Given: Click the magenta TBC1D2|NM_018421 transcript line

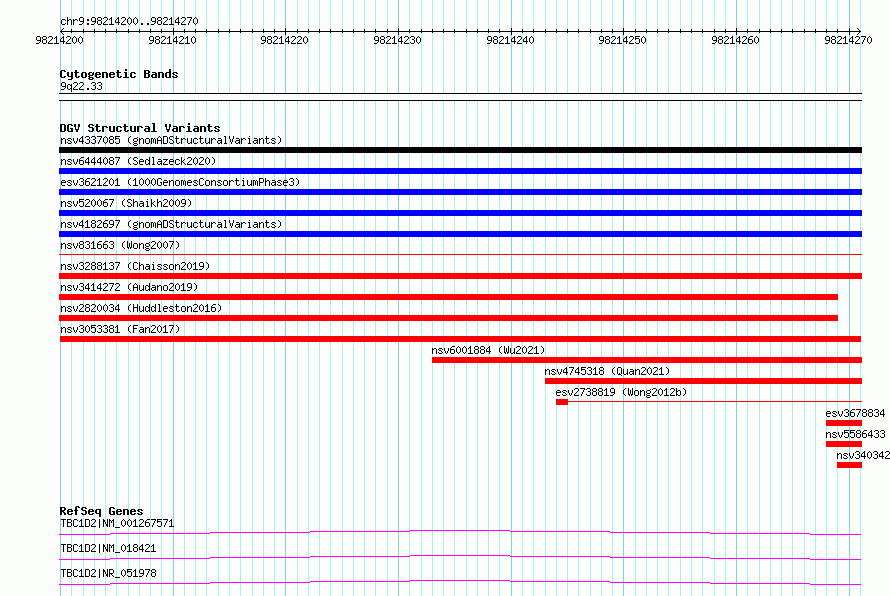Looking at the screenshot, I should pyautogui.click(x=460, y=557).
